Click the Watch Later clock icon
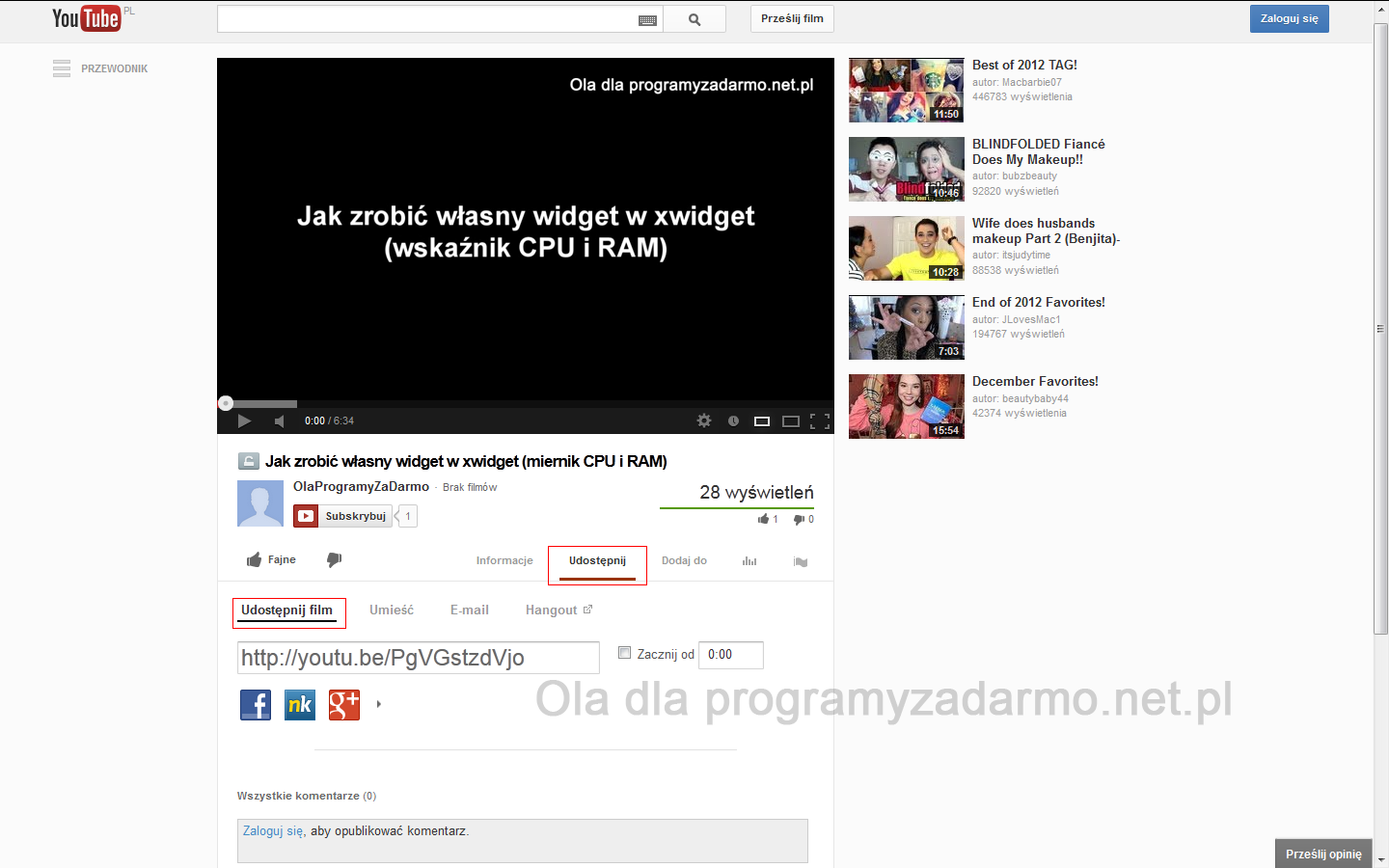This screenshot has width=1389, height=868. click(x=733, y=420)
